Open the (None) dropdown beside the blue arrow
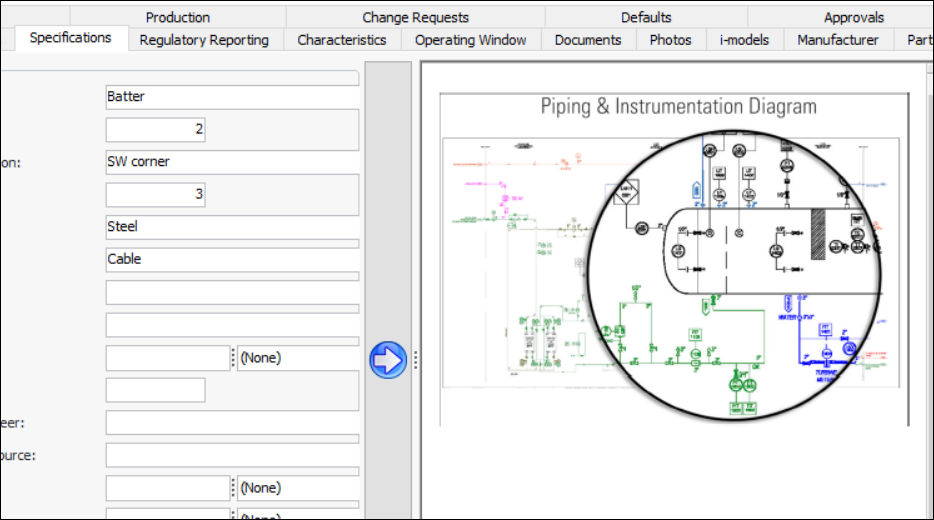Viewport: 934px width, 520px height. point(297,358)
